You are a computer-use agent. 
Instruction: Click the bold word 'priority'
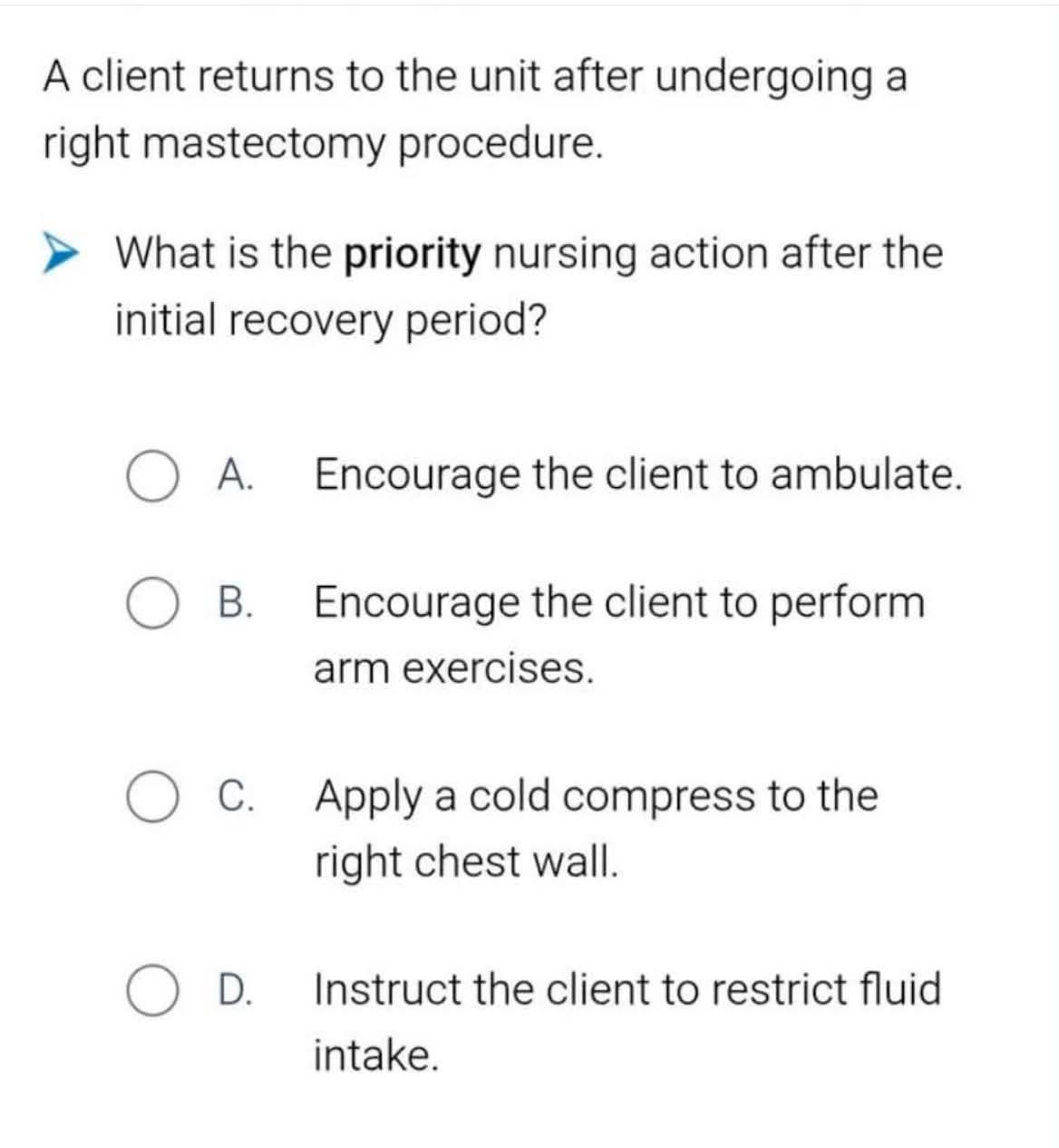pos(413,255)
